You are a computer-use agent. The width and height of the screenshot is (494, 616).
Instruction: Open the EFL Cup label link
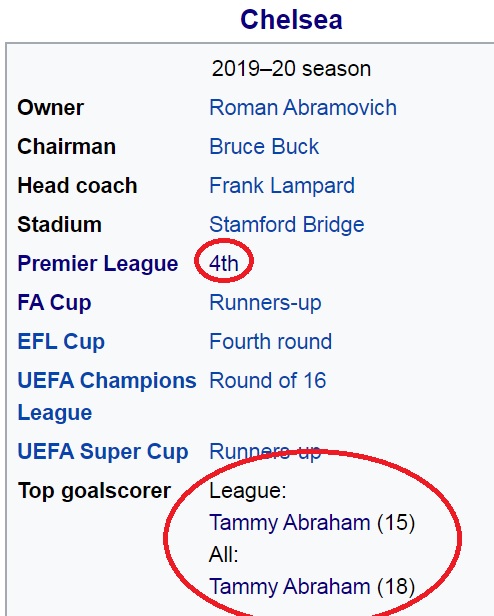click(x=61, y=341)
